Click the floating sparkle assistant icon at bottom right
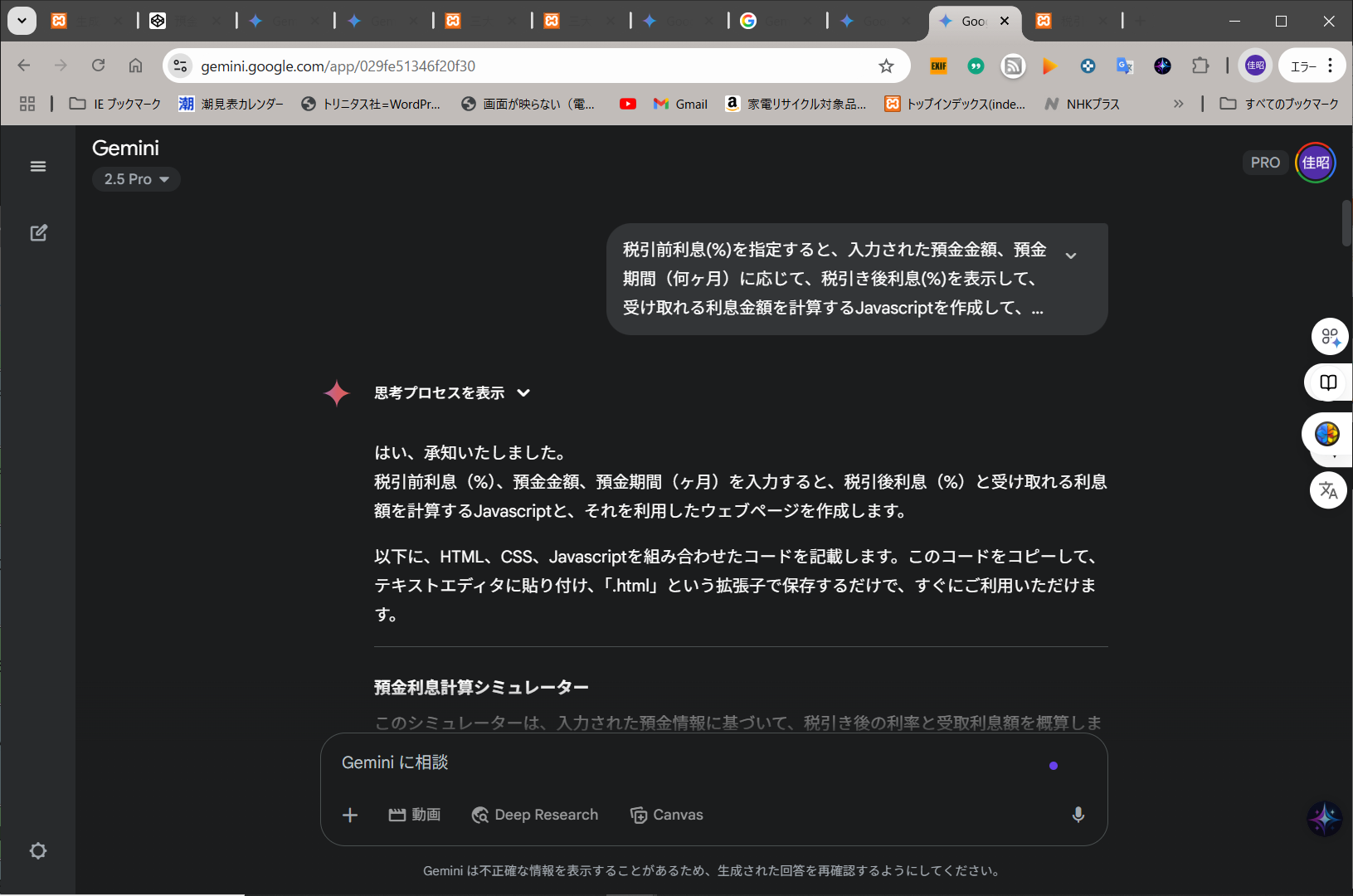 click(1324, 819)
